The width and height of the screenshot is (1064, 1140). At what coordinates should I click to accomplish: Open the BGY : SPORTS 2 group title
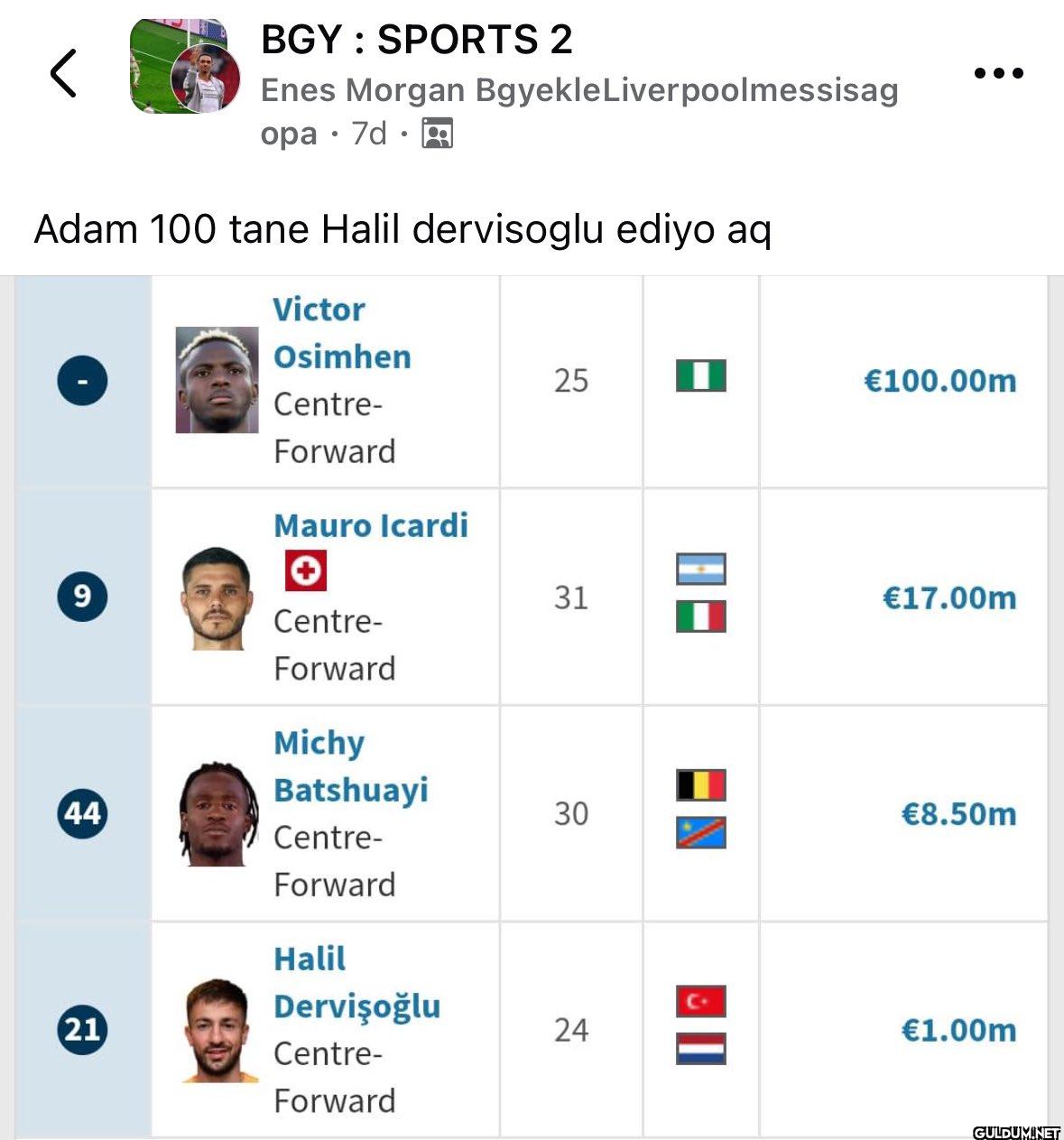pyautogui.click(x=416, y=40)
